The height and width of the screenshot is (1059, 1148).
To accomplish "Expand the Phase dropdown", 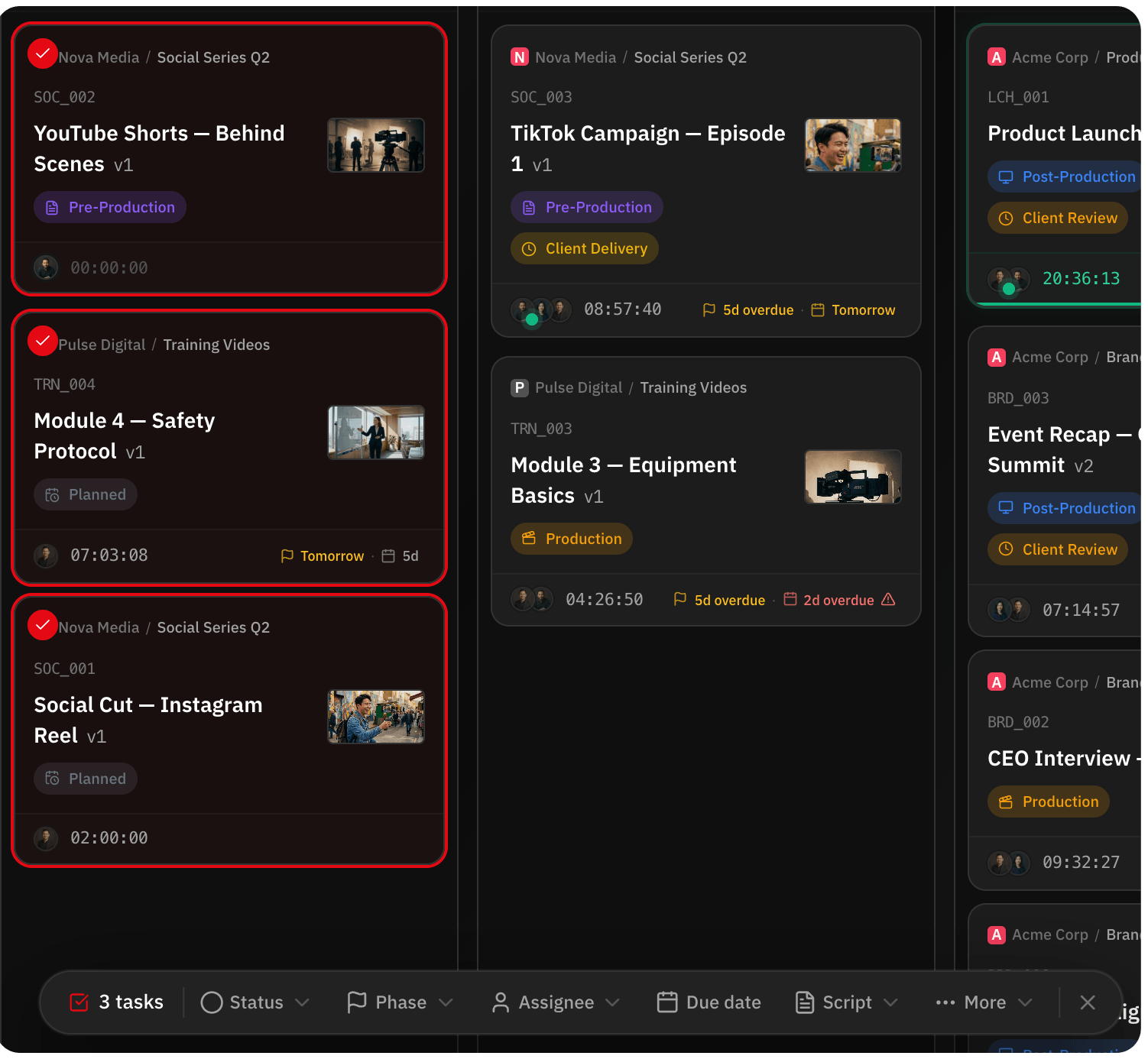I will click(x=400, y=1002).
